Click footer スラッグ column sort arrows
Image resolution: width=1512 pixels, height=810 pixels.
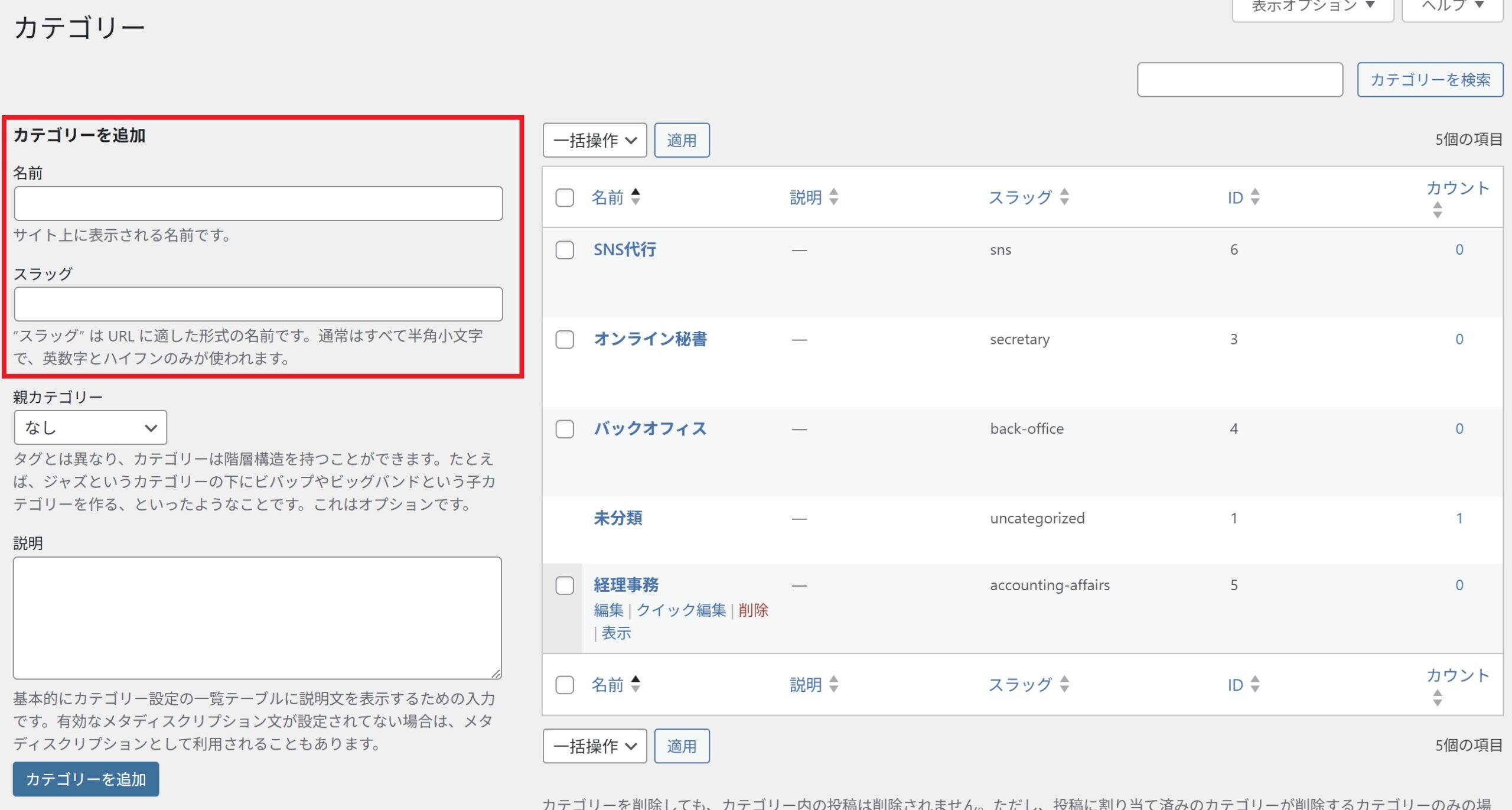pos(1064,684)
